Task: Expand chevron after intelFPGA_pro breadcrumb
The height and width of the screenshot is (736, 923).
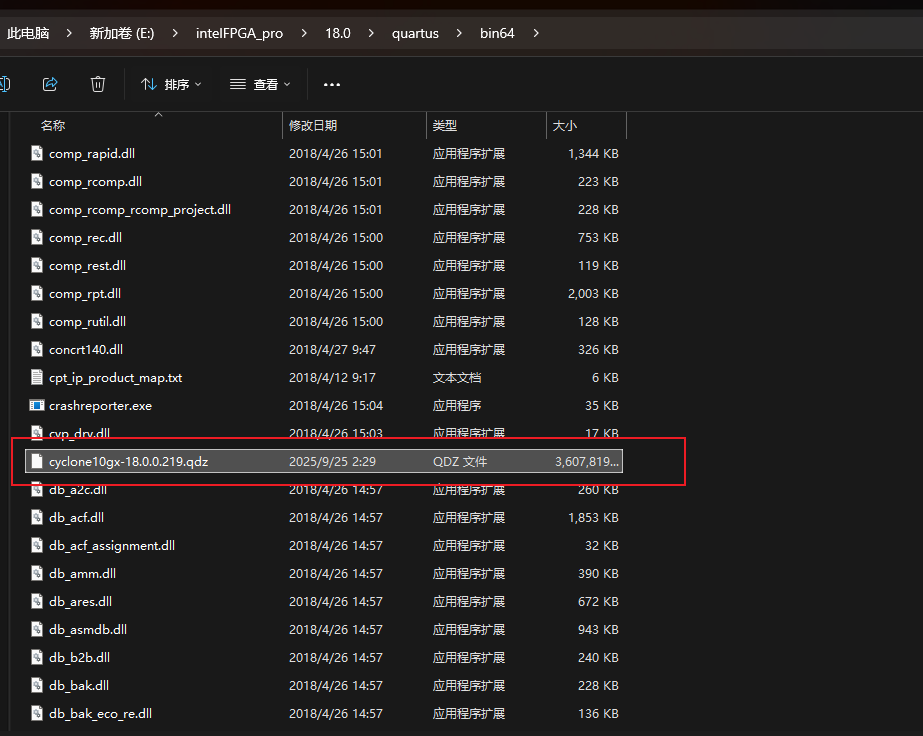Action: (x=304, y=33)
